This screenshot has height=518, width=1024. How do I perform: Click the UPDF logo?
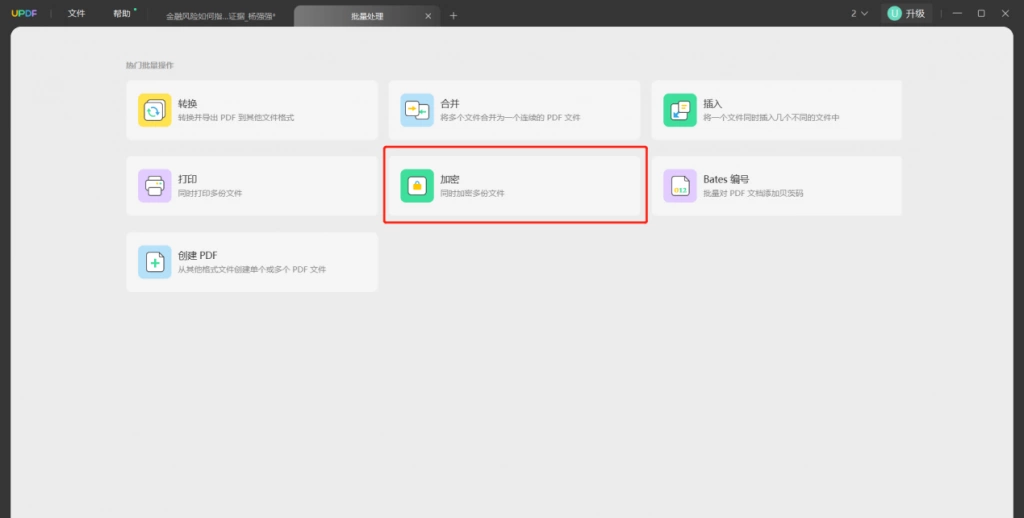[x=24, y=14]
